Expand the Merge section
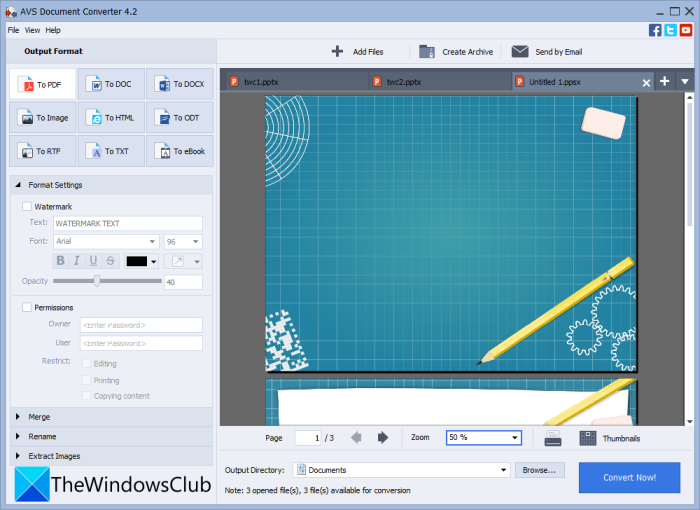 click(18, 417)
